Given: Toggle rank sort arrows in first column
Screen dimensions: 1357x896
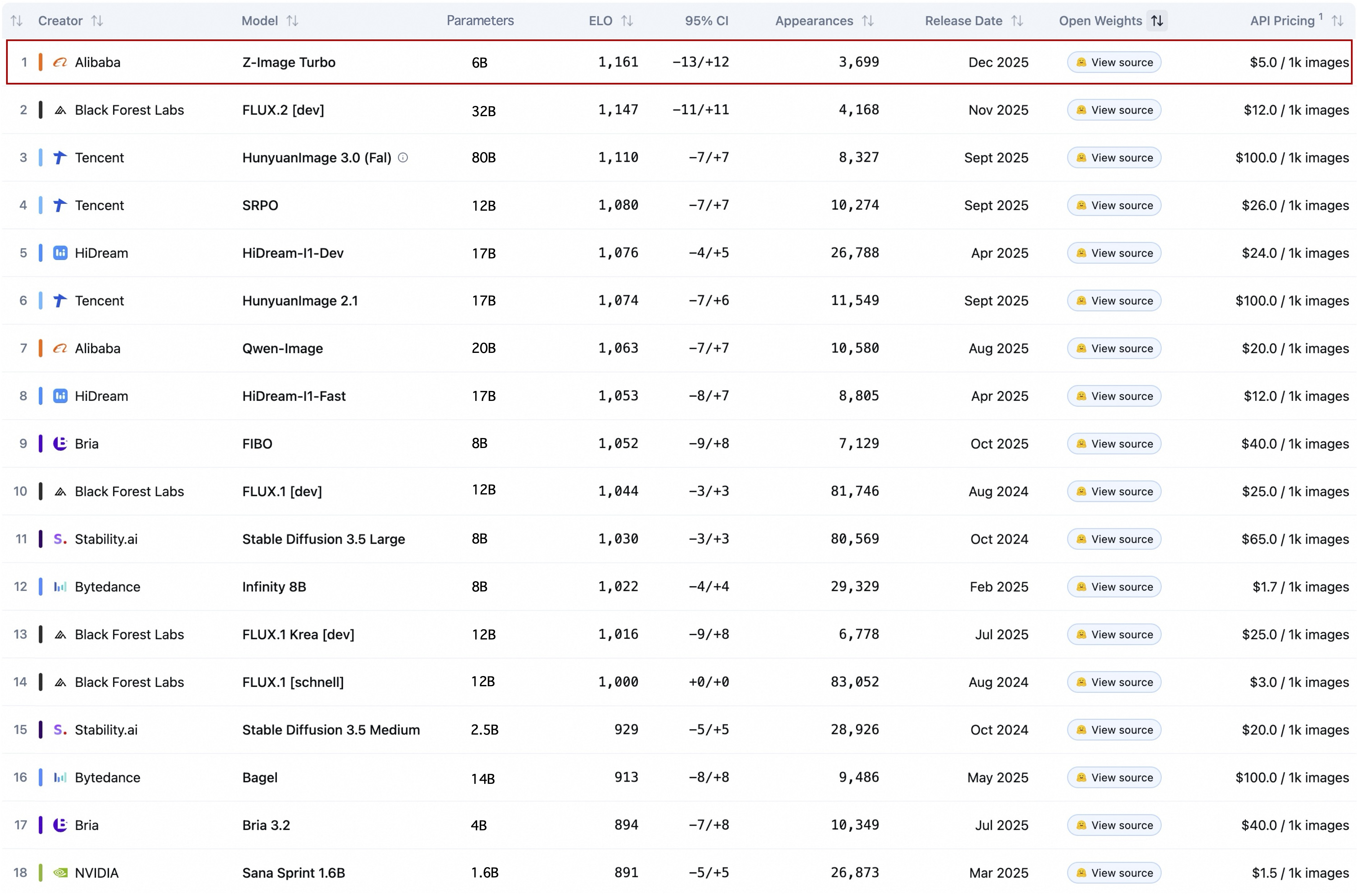Looking at the screenshot, I should click(16, 21).
